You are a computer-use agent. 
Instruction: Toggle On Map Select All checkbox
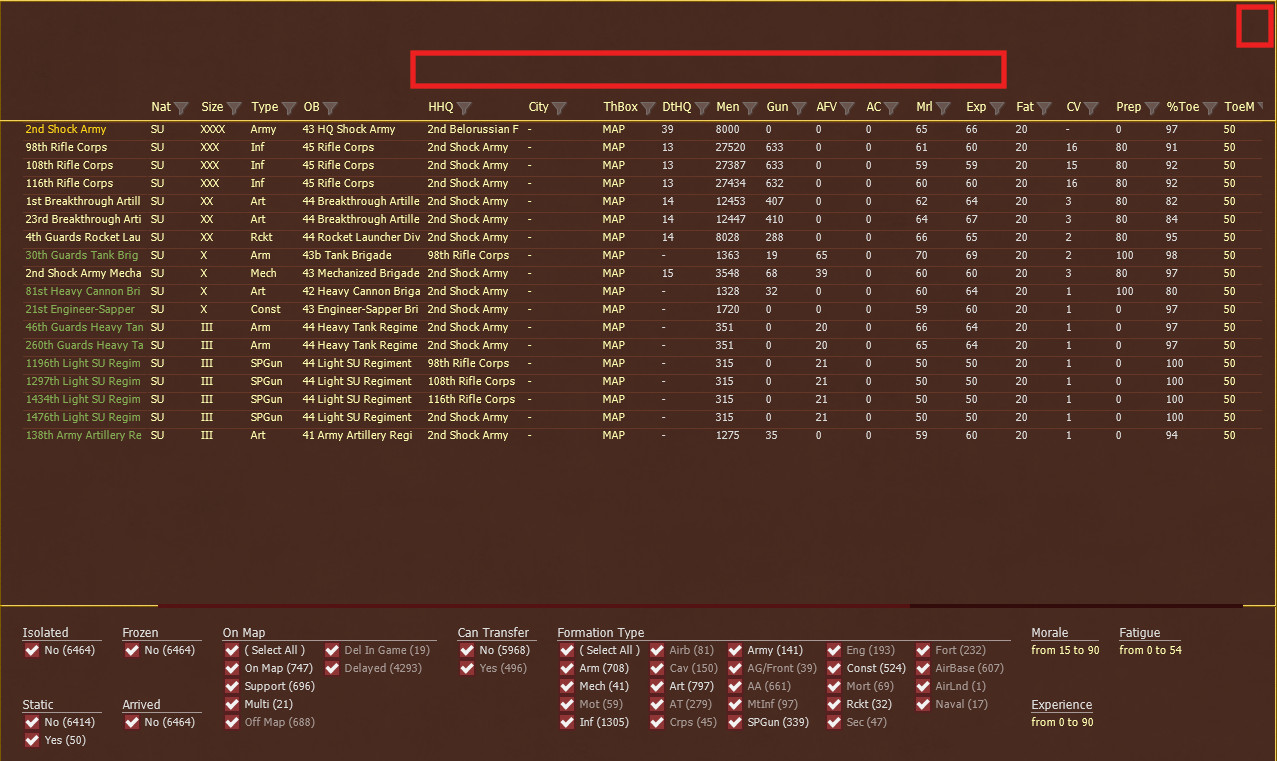[232, 650]
